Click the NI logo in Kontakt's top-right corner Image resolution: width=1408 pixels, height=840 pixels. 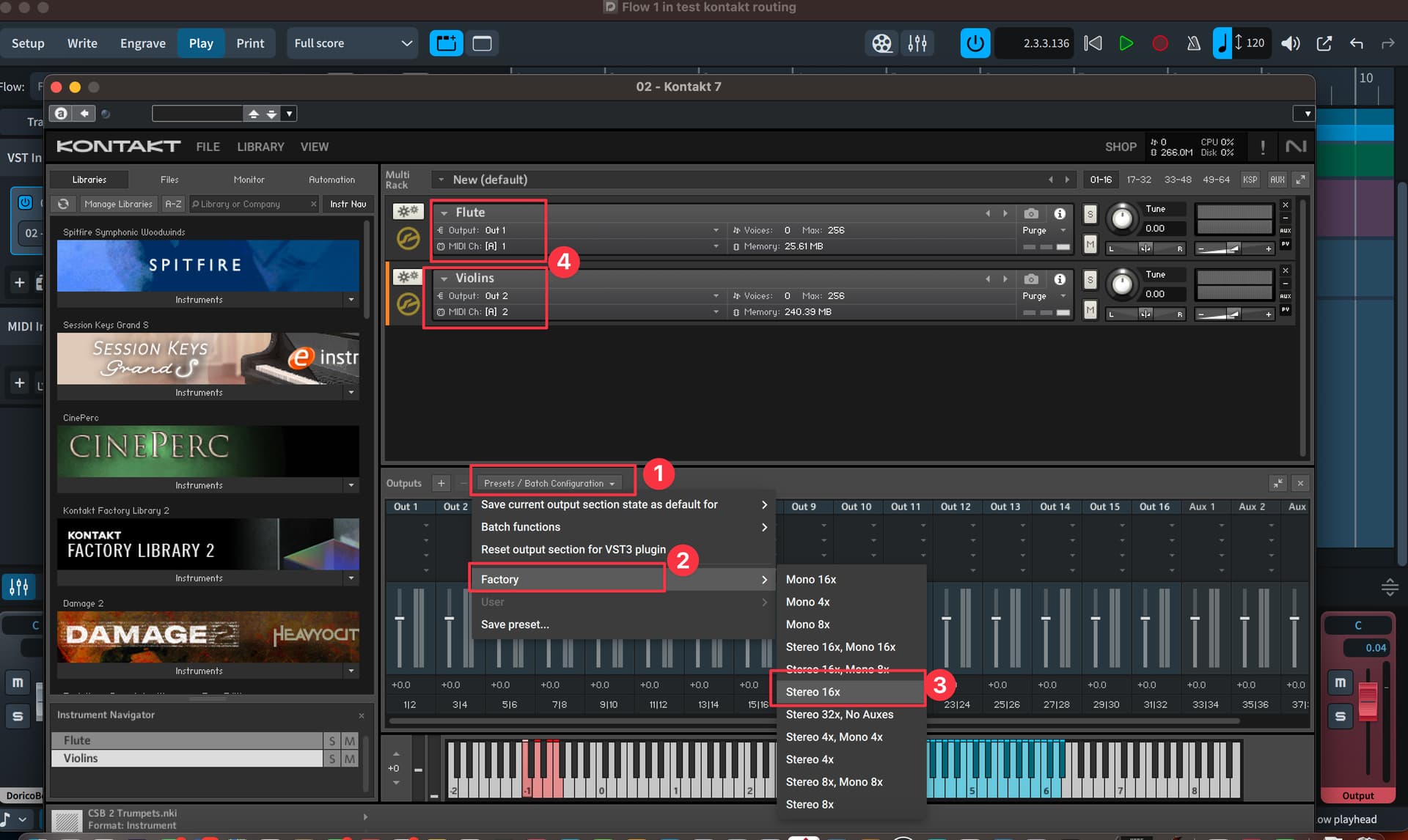point(1297,147)
